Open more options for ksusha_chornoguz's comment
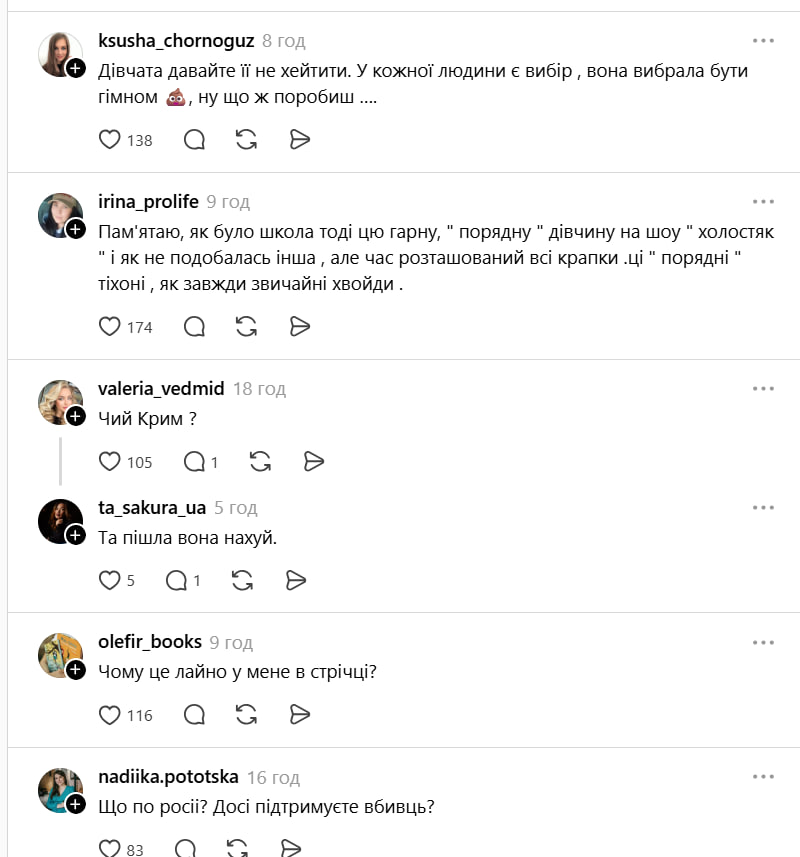Screen dimensions: 800x857 pos(763,41)
